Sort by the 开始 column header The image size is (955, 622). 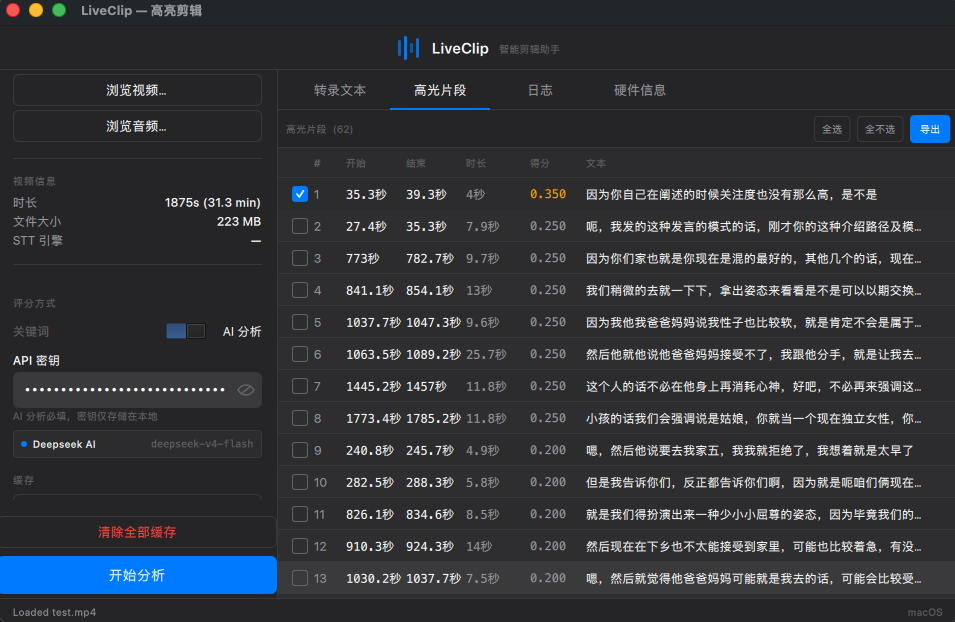[x=356, y=163]
